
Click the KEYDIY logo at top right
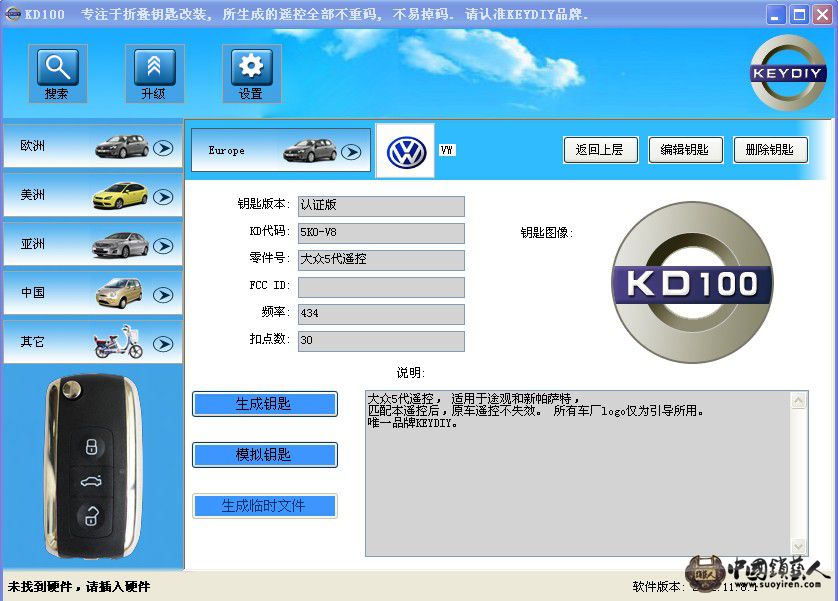point(788,73)
